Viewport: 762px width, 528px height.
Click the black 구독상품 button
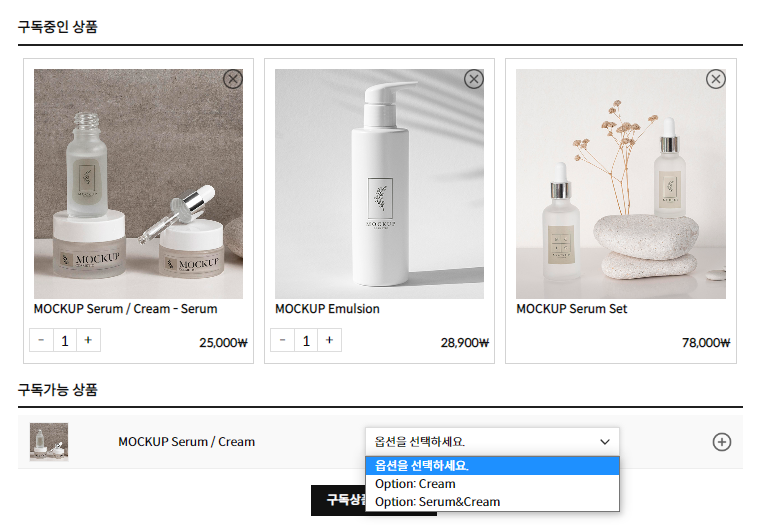click(x=338, y=500)
